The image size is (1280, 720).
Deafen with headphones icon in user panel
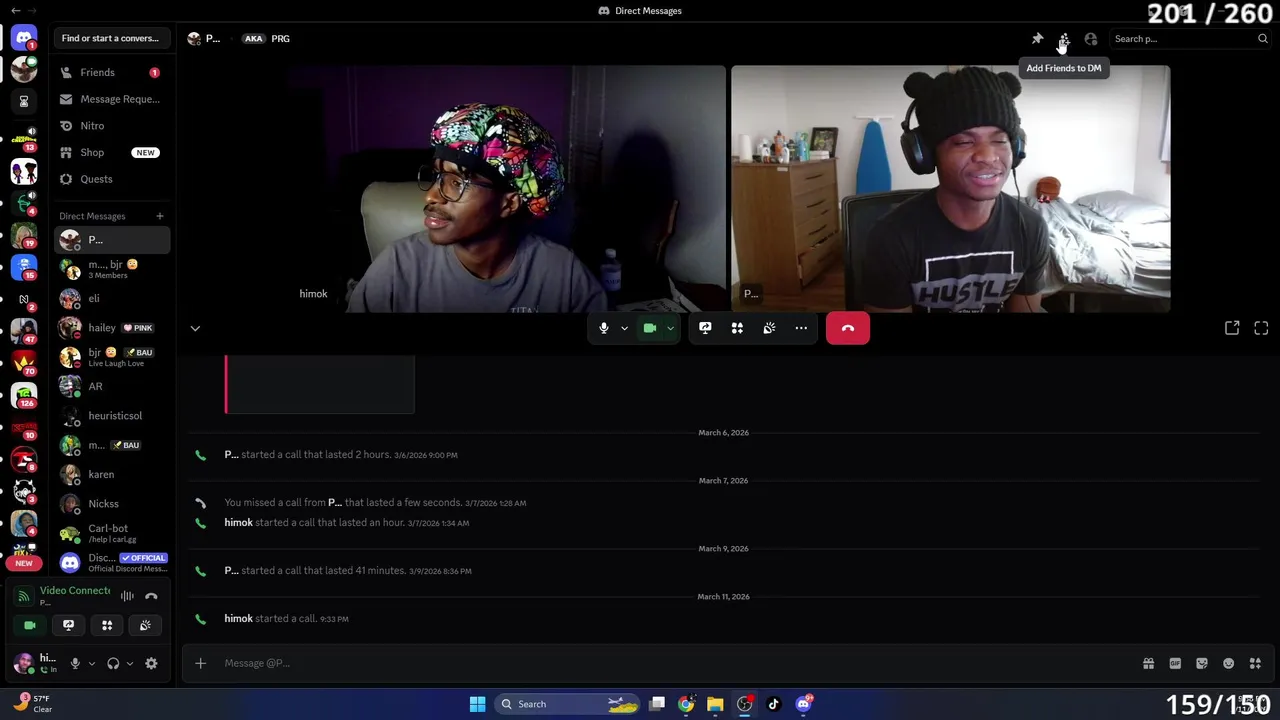(x=113, y=663)
